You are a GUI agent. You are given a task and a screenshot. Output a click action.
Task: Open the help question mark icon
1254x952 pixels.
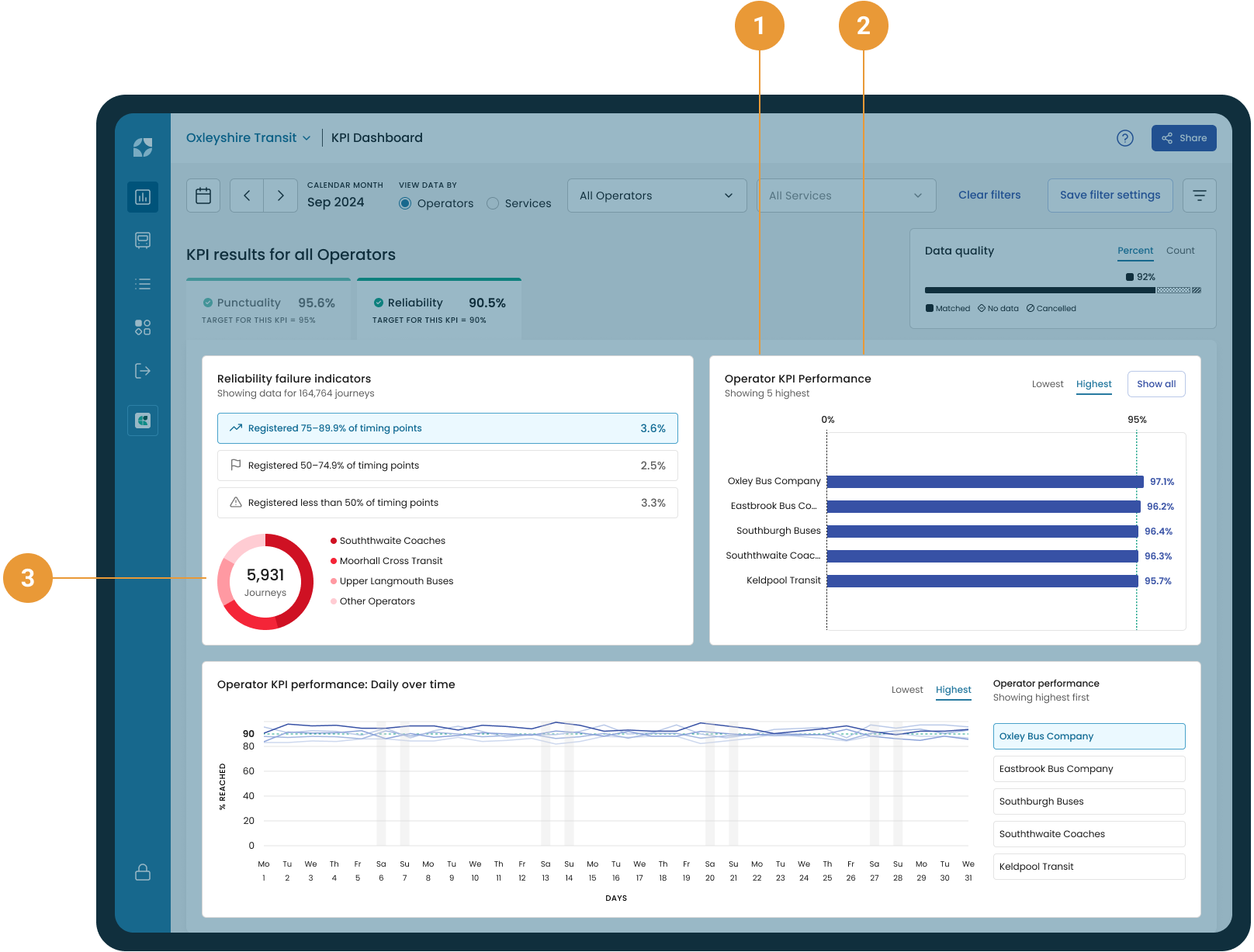click(x=1124, y=138)
